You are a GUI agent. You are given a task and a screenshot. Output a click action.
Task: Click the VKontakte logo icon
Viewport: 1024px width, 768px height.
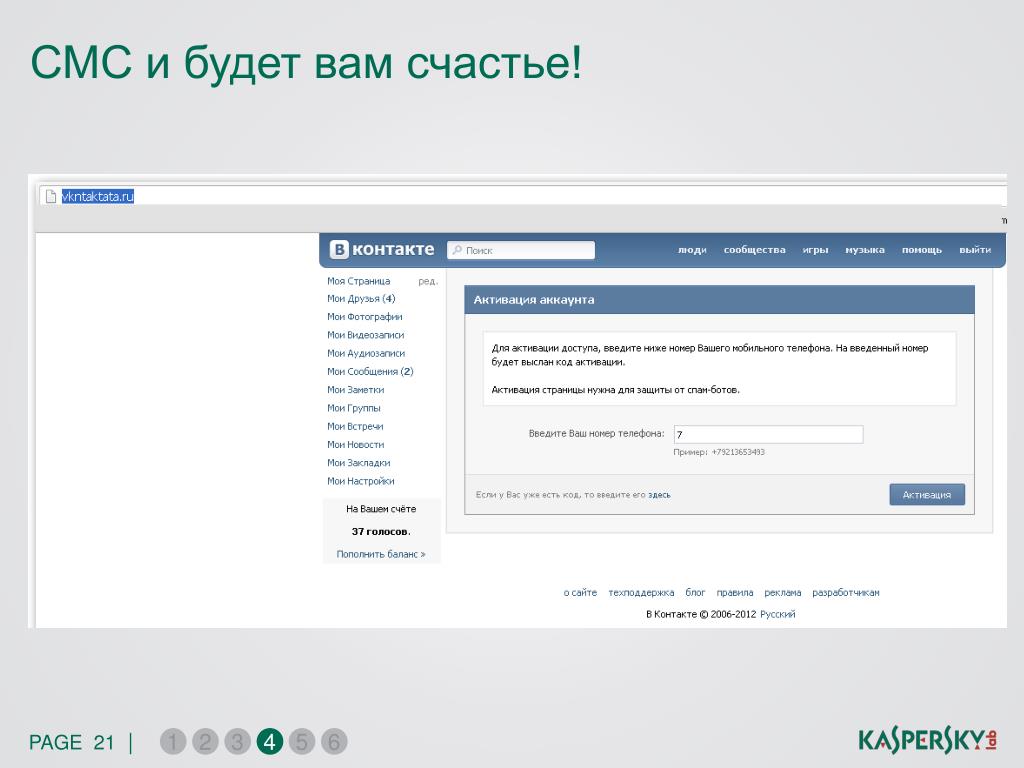tap(339, 249)
